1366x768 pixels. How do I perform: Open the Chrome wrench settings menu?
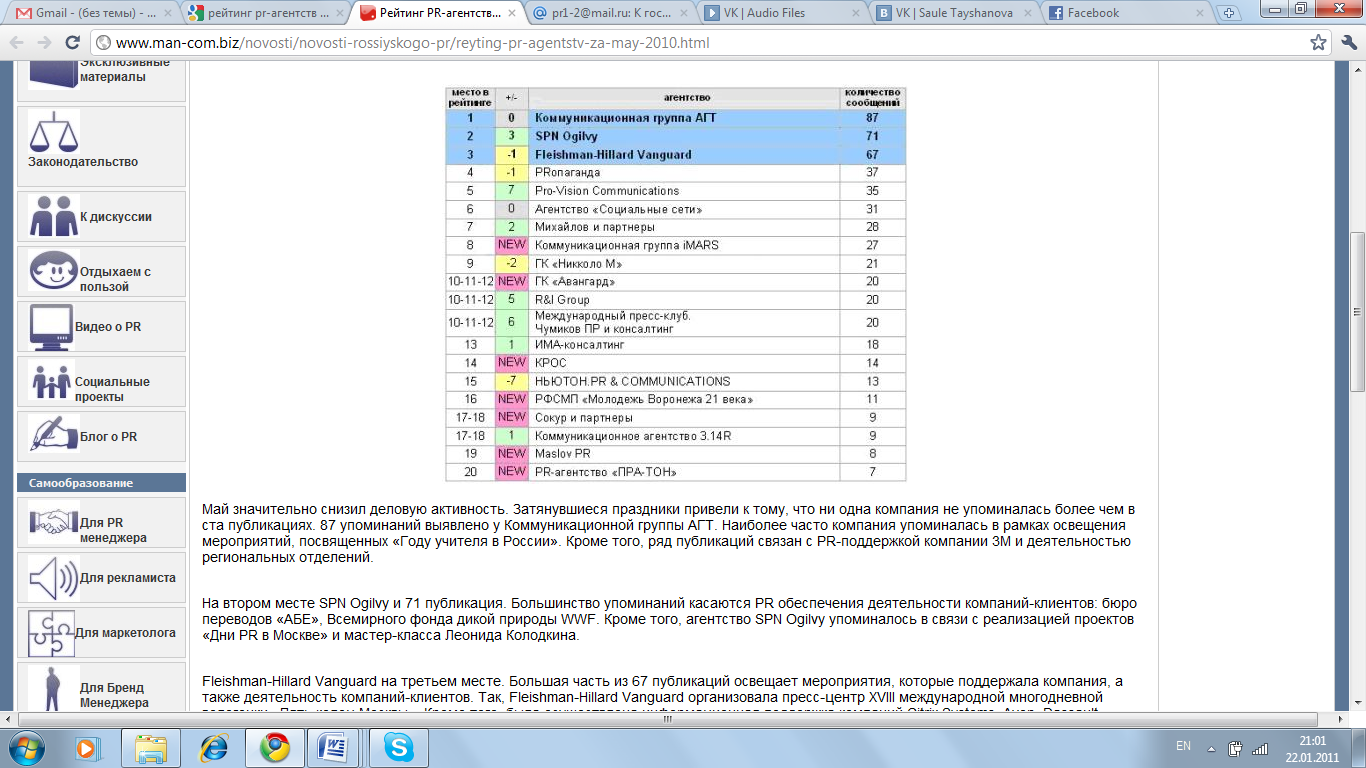[x=1347, y=43]
